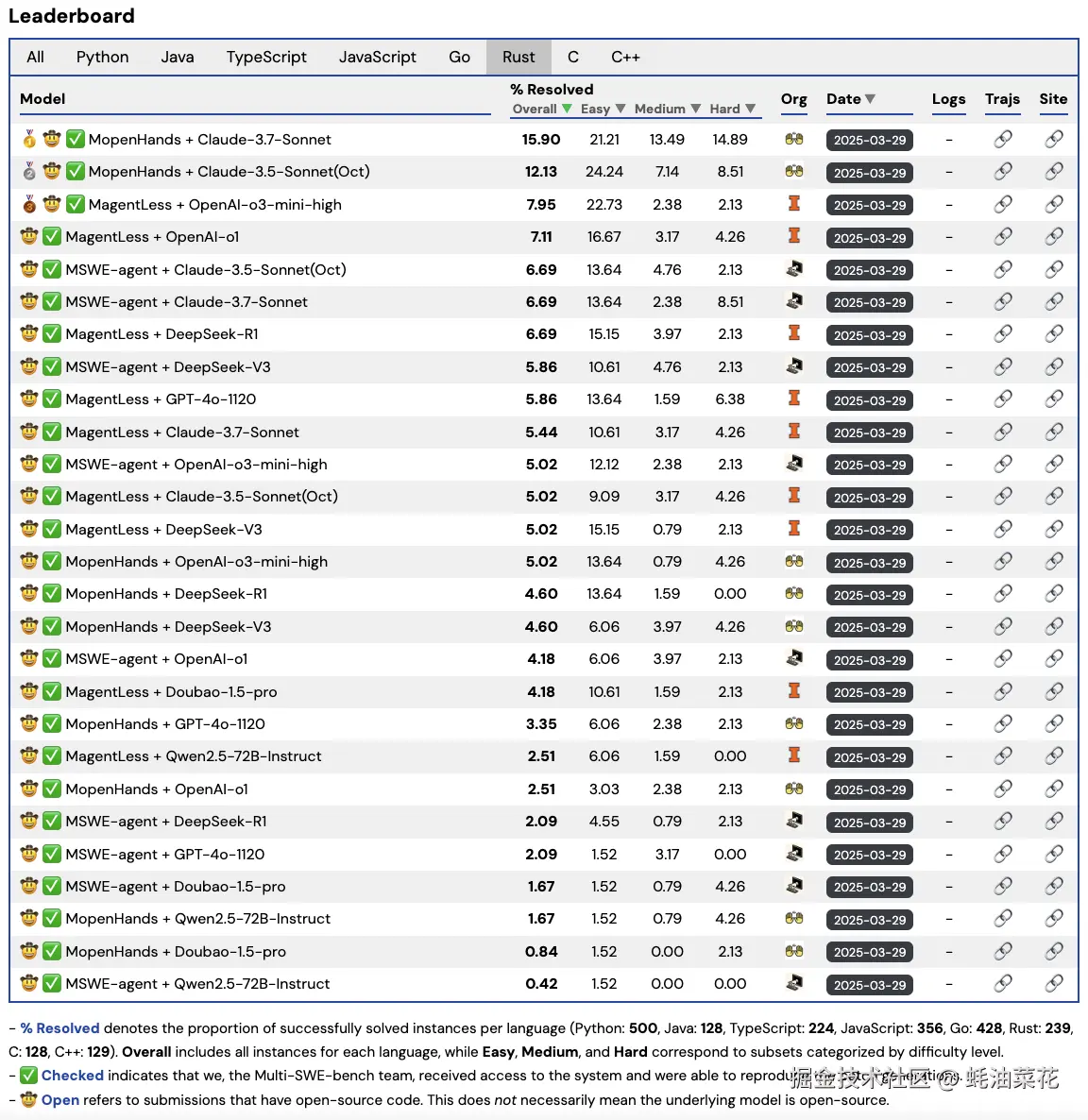
Task: Click the binoculars org icon beside MopenHands + DeepSeek-R1
Action: 794,594
